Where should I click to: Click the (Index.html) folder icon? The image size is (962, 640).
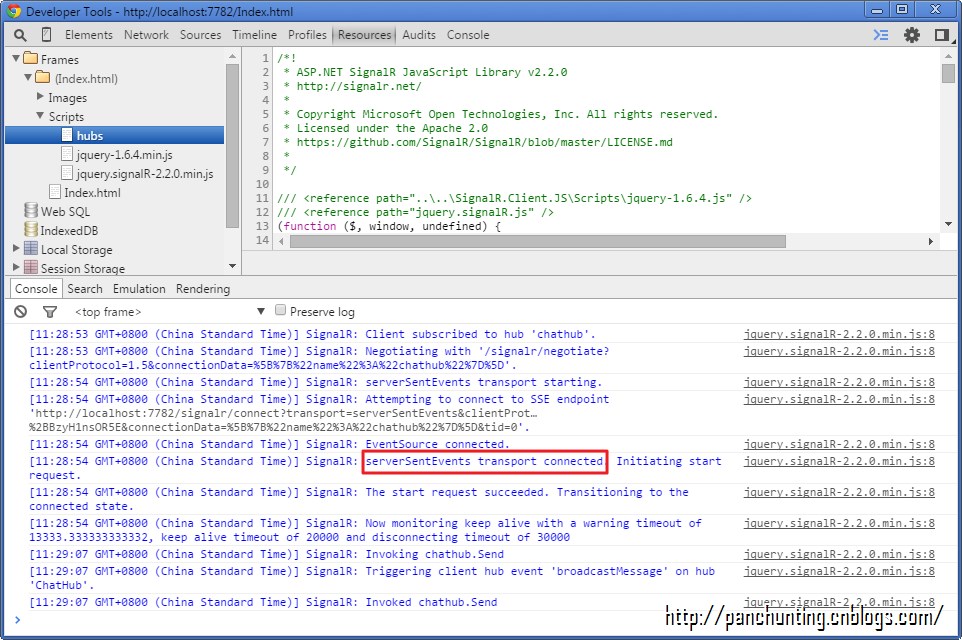[x=43, y=78]
